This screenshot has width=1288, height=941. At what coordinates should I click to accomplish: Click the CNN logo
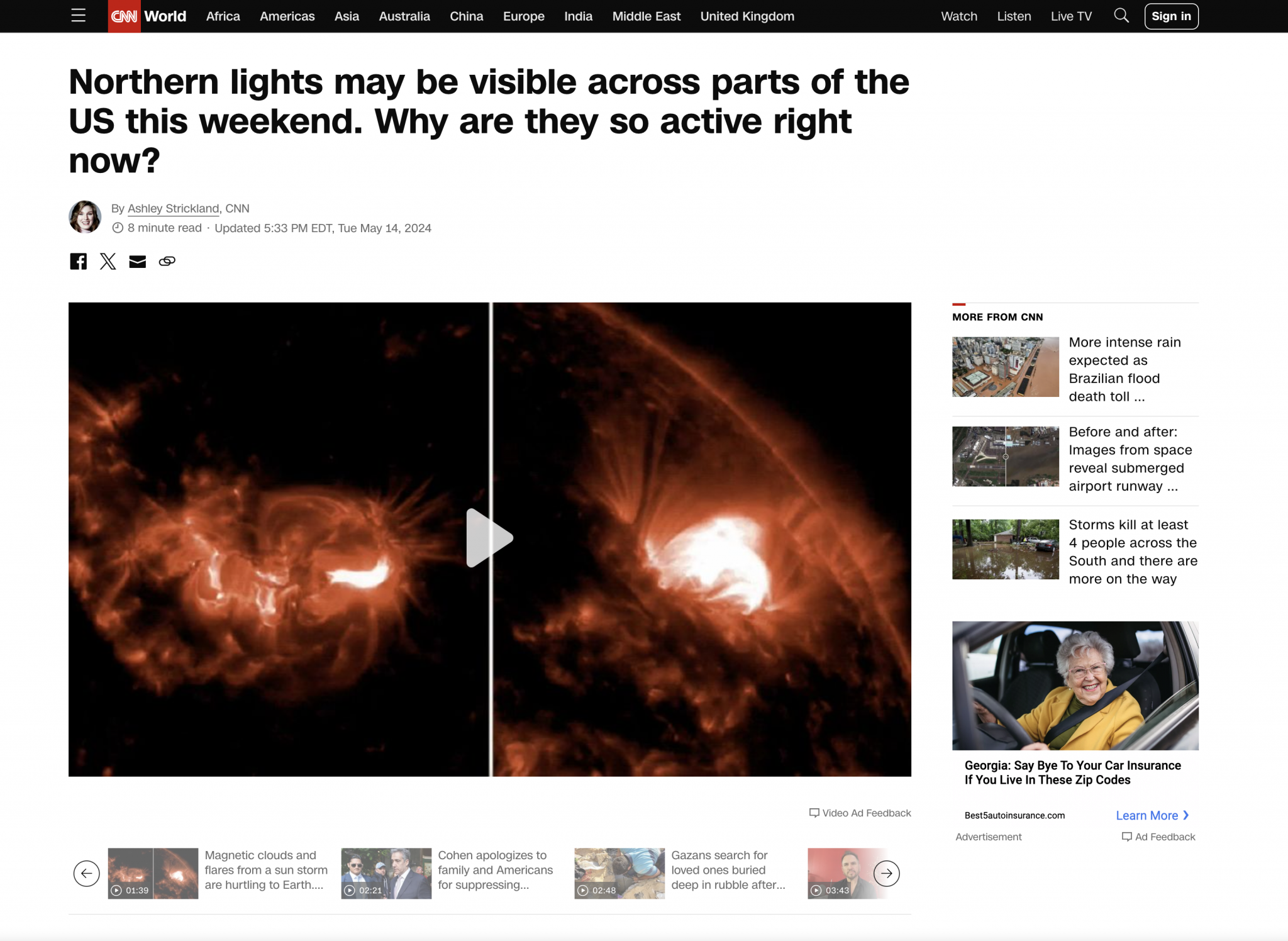124,16
